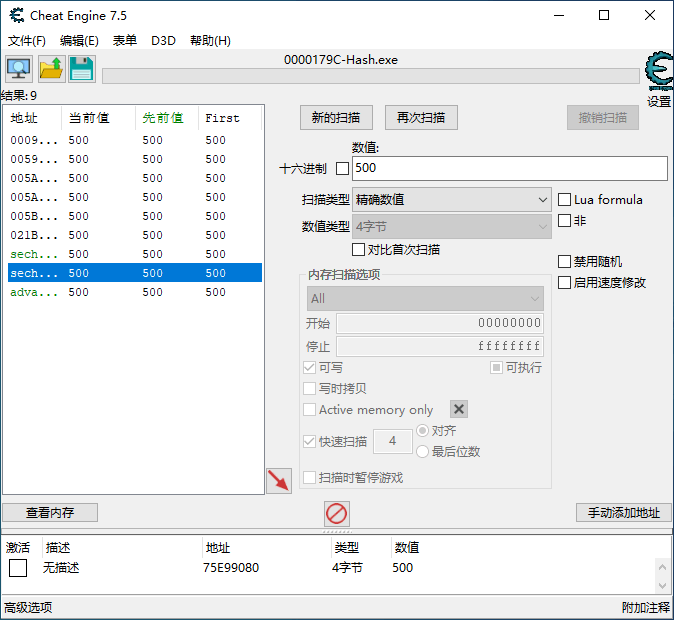Click the 设置 label under the logo
Screen dimensions: 674x620
pyautogui.click(x=659, y=101)
